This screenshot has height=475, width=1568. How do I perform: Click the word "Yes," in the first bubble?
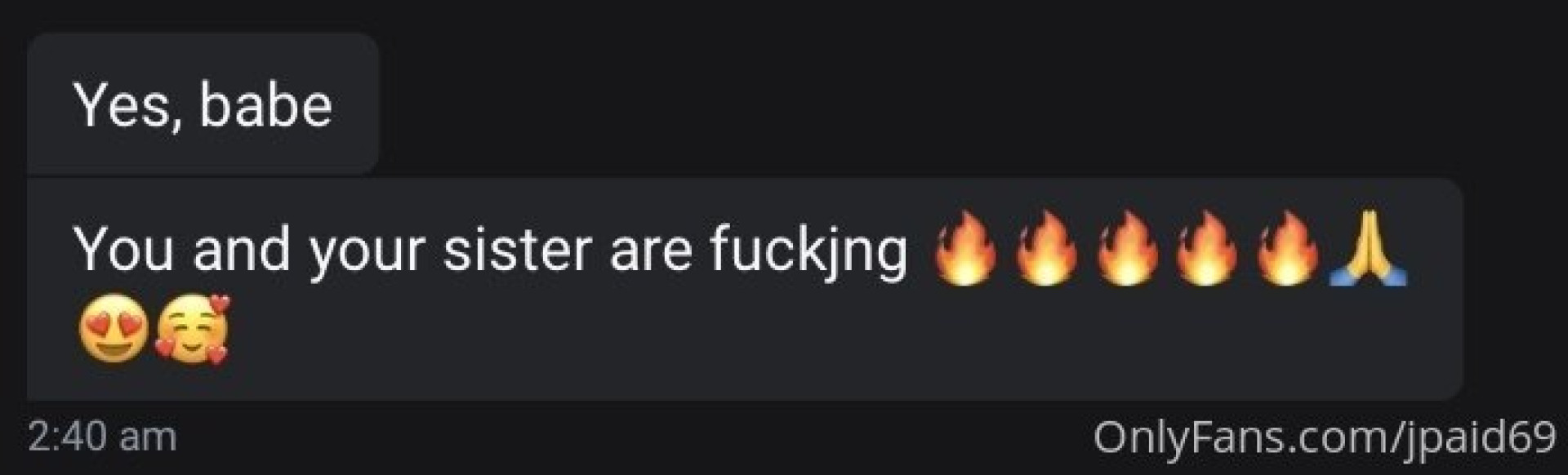point(127,107)
